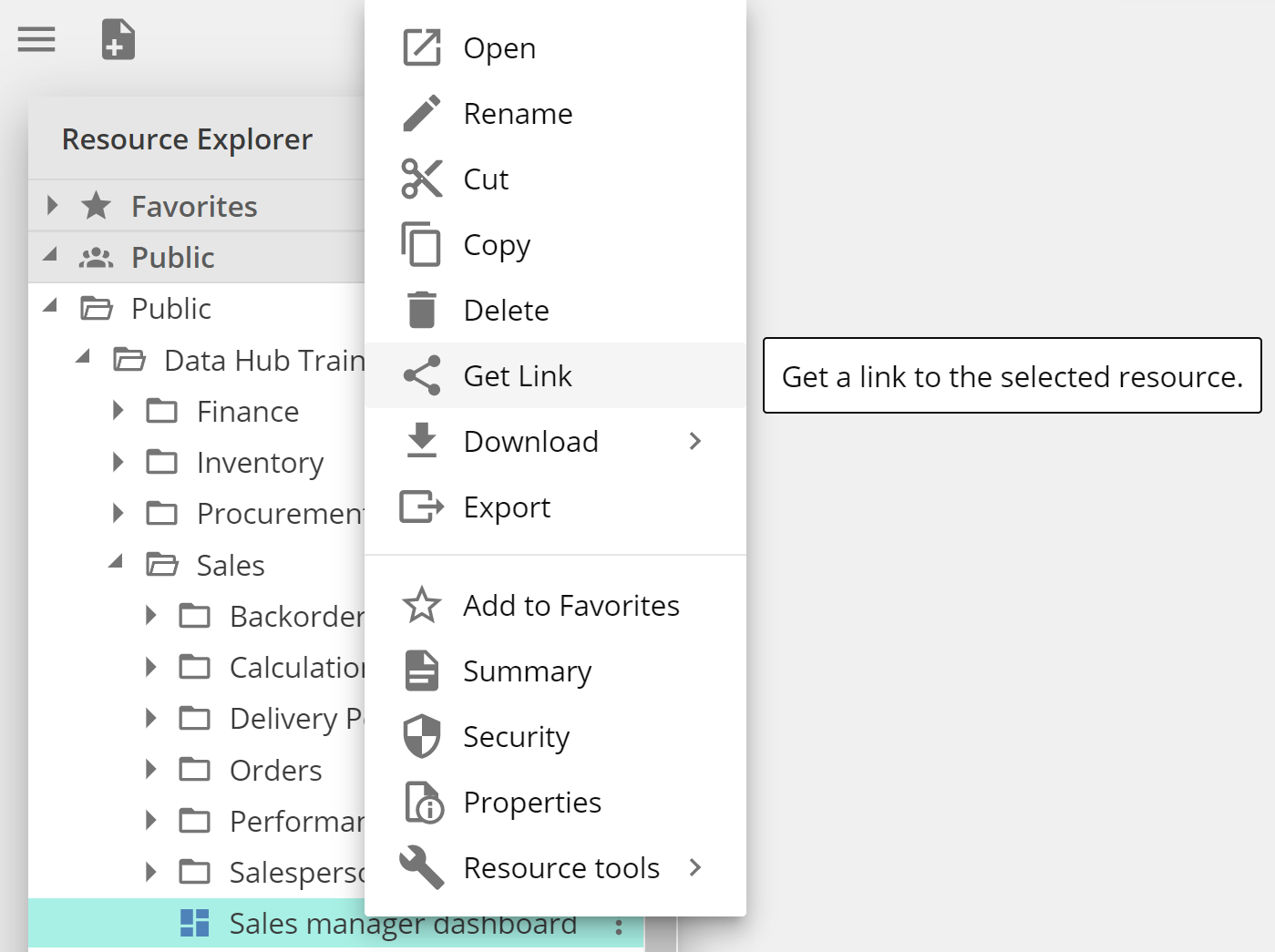Open the Download submenu chevron

click(x=695, y=441)
